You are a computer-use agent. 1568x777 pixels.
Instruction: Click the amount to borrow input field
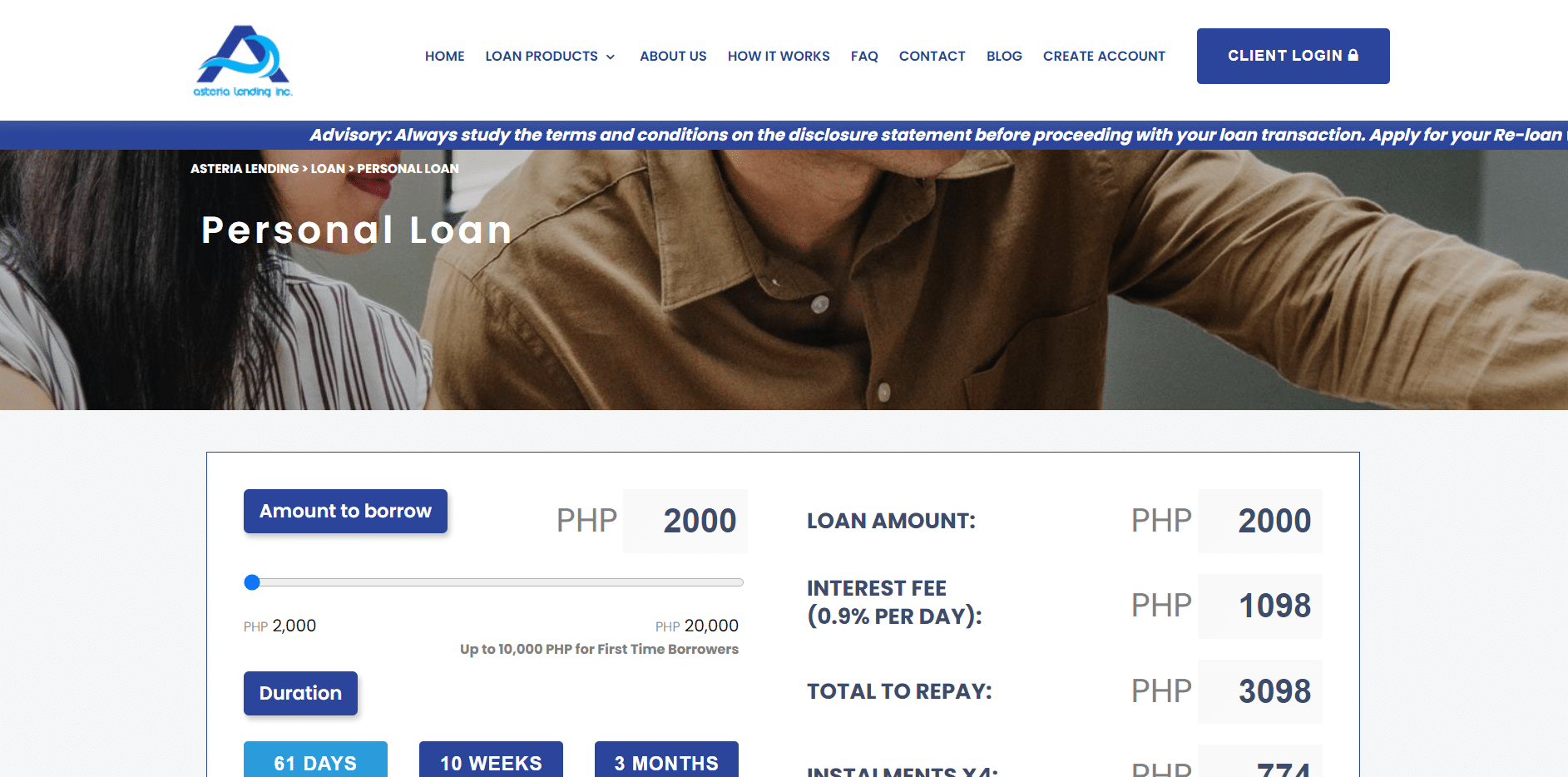[x=685, y=521]
